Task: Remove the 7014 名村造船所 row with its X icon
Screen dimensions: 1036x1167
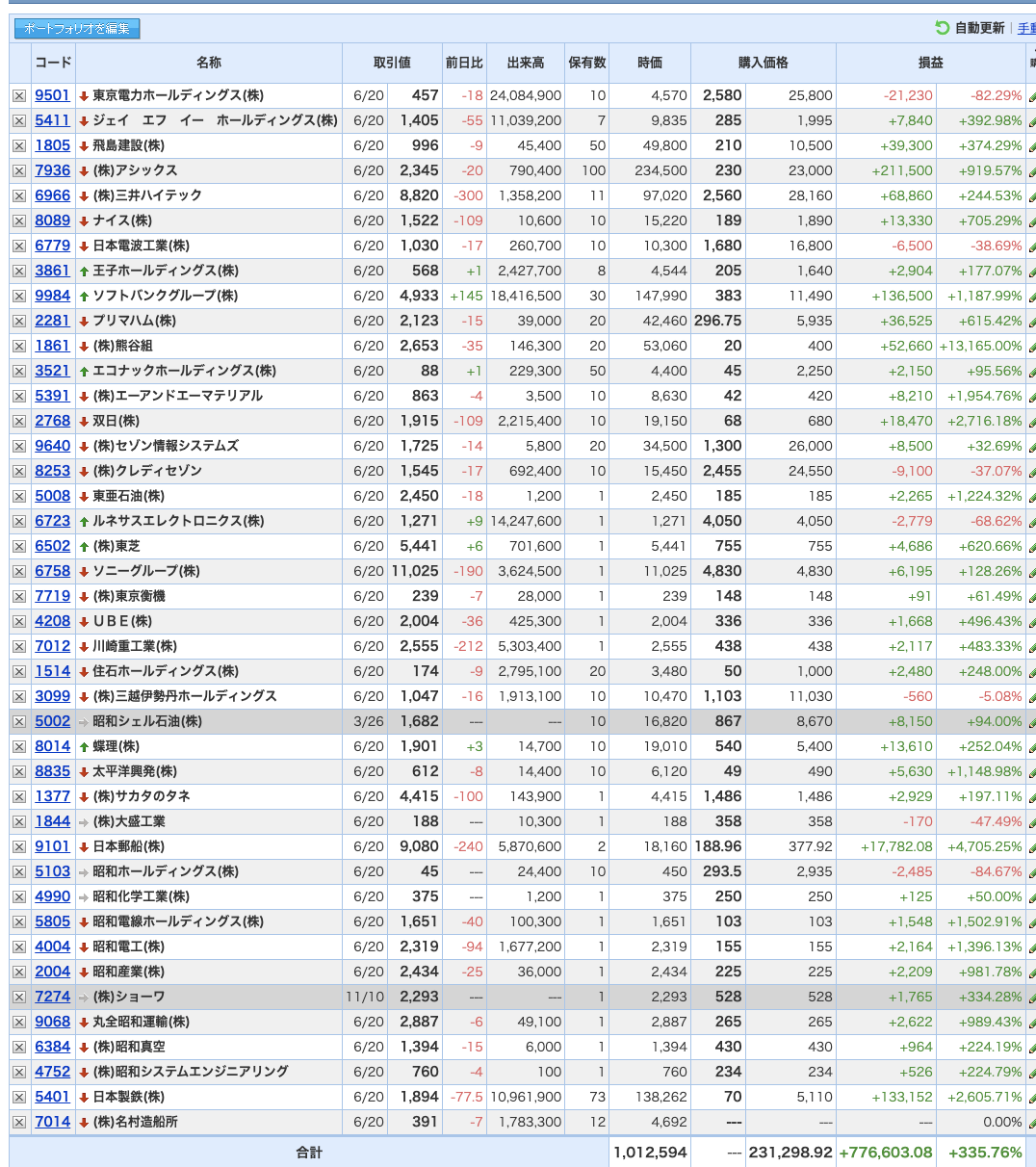Action: point(19,1123)
